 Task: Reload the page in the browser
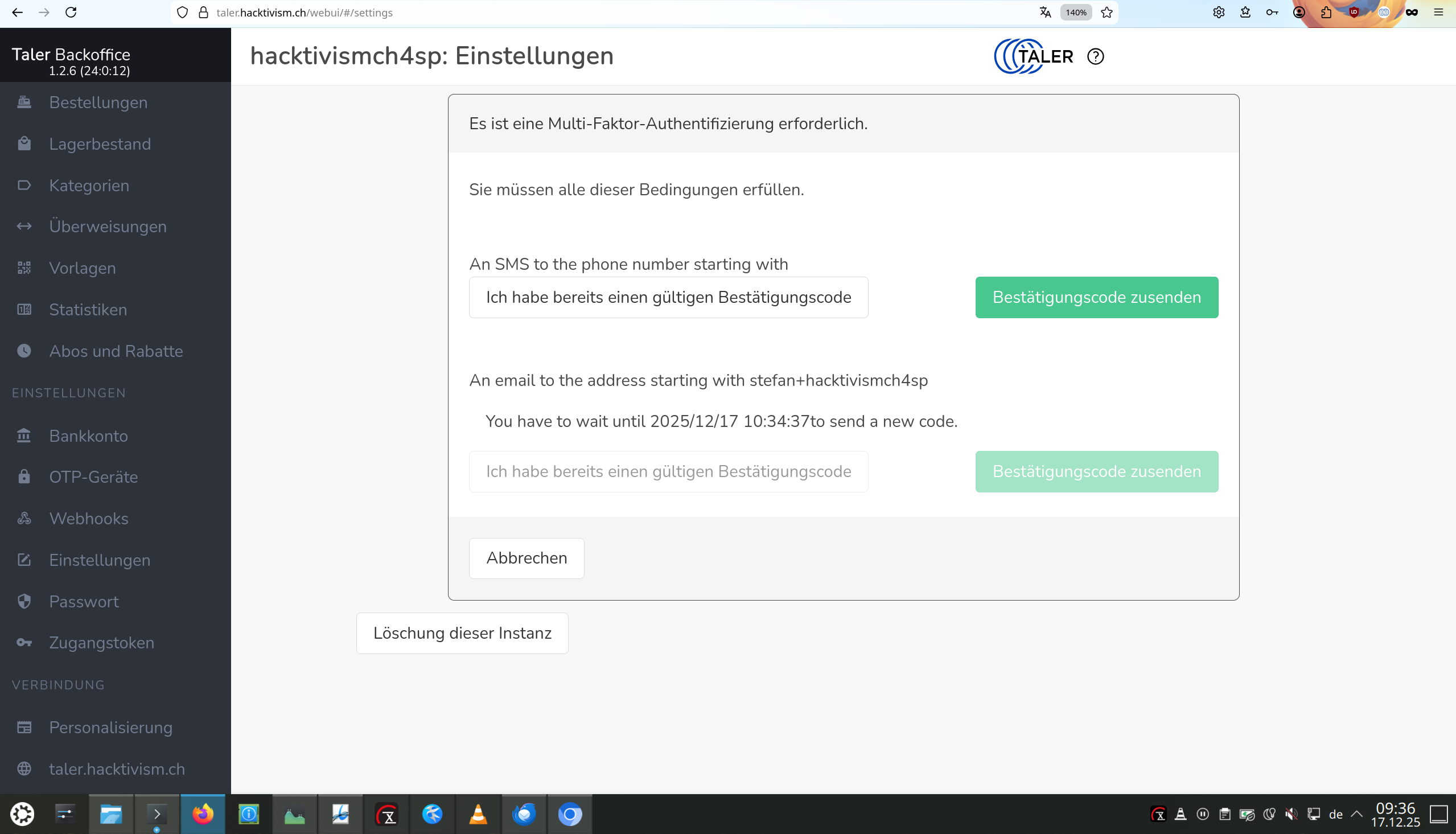tap(71, 13)
